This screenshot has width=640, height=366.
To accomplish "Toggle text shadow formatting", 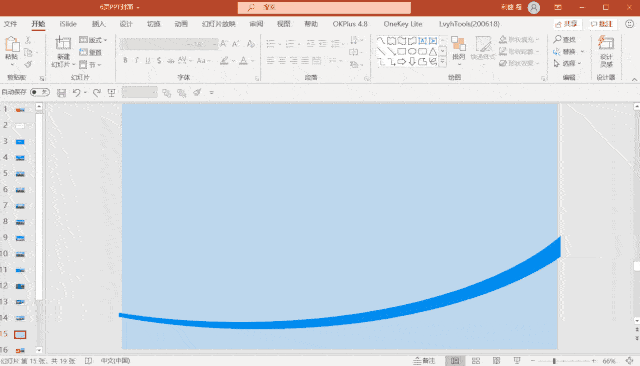I will click(x=159, y=61).
